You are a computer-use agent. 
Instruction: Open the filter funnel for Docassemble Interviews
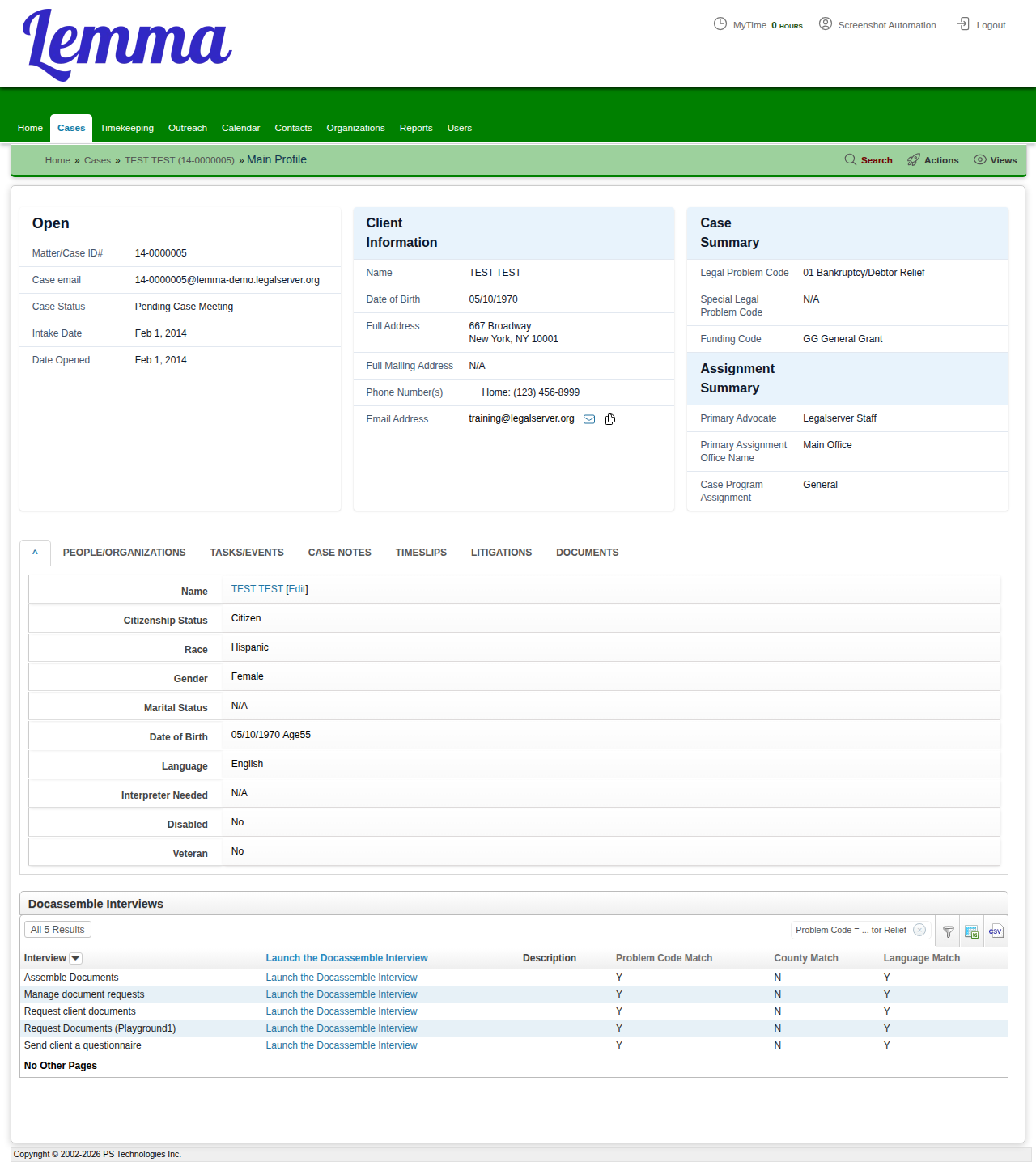click(948, 931)
